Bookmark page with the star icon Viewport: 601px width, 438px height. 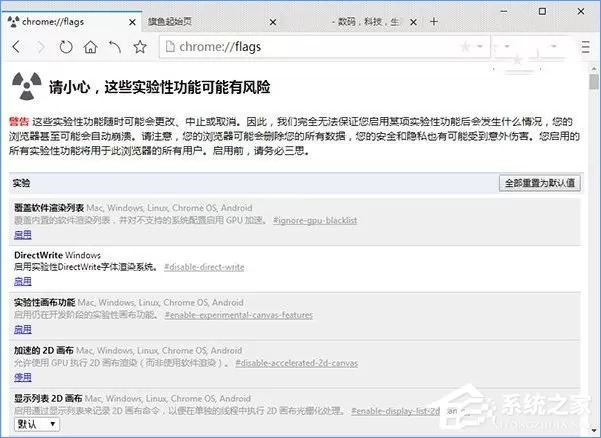click(140, 47)
